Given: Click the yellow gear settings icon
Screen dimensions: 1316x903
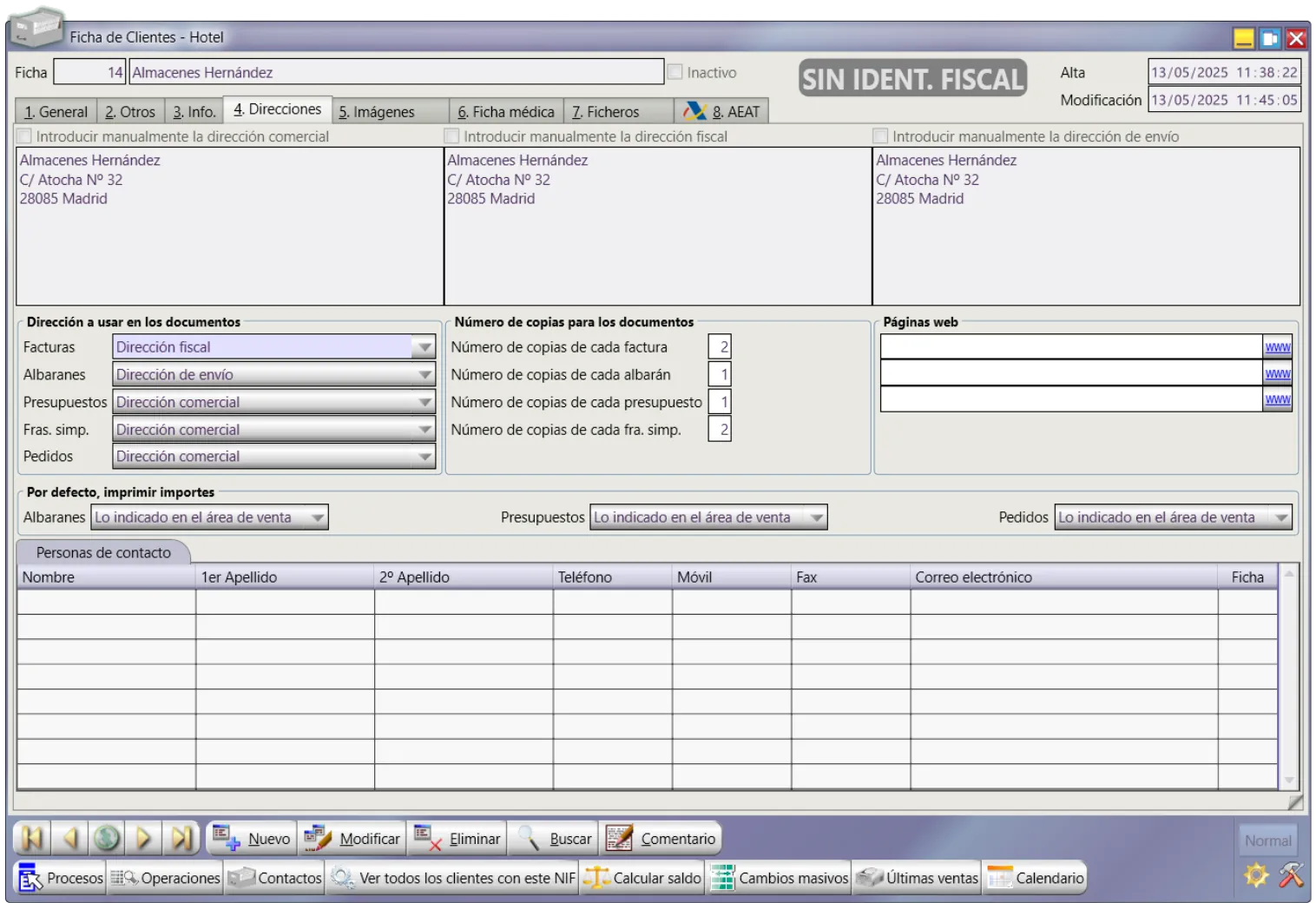Looking at the screenshot, I should (1255, 874).
